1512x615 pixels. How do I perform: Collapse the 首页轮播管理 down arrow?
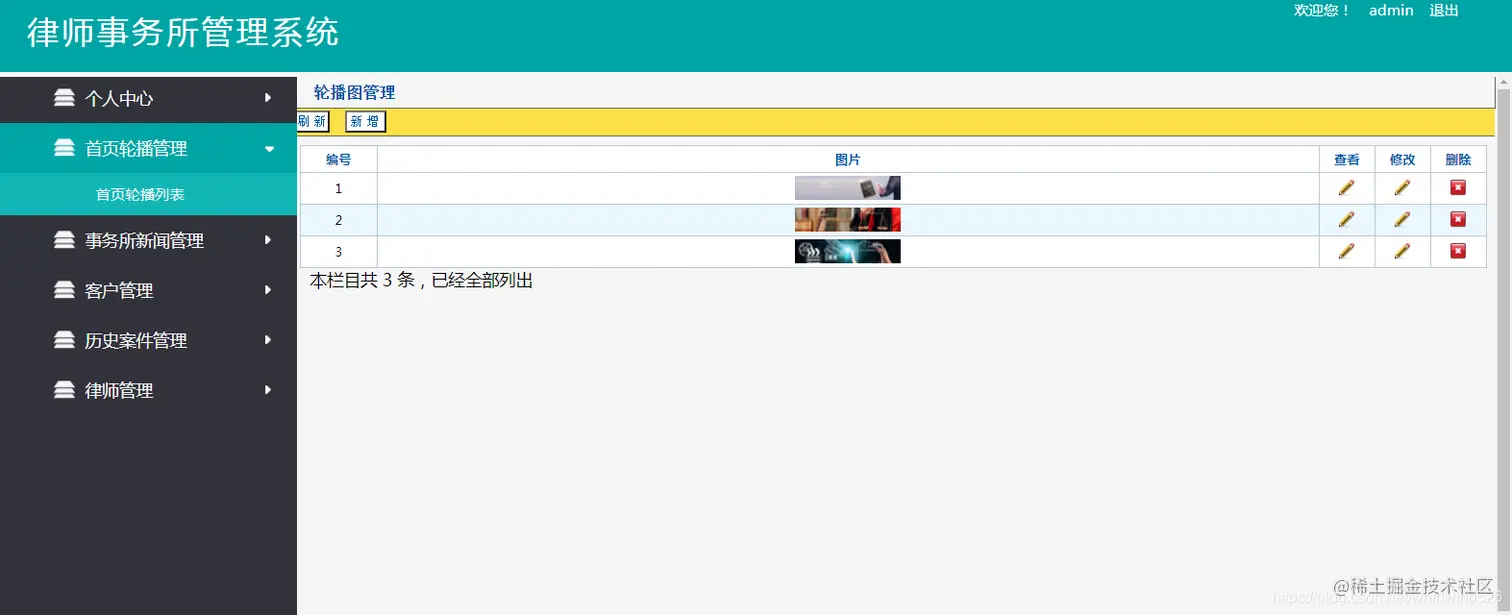pyautogui.click(x=269, y=149)
